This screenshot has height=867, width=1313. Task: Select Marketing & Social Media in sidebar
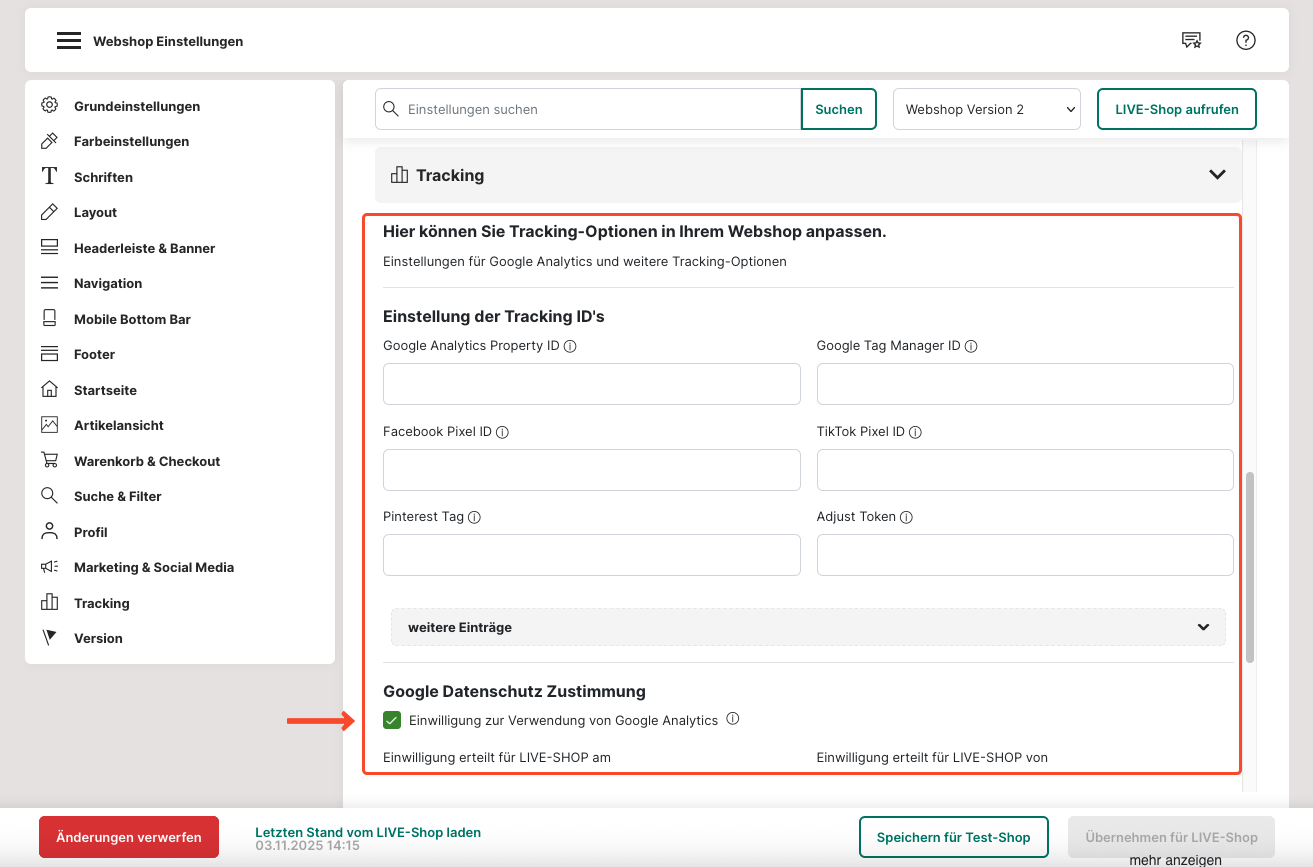click(x=153, y=567)
